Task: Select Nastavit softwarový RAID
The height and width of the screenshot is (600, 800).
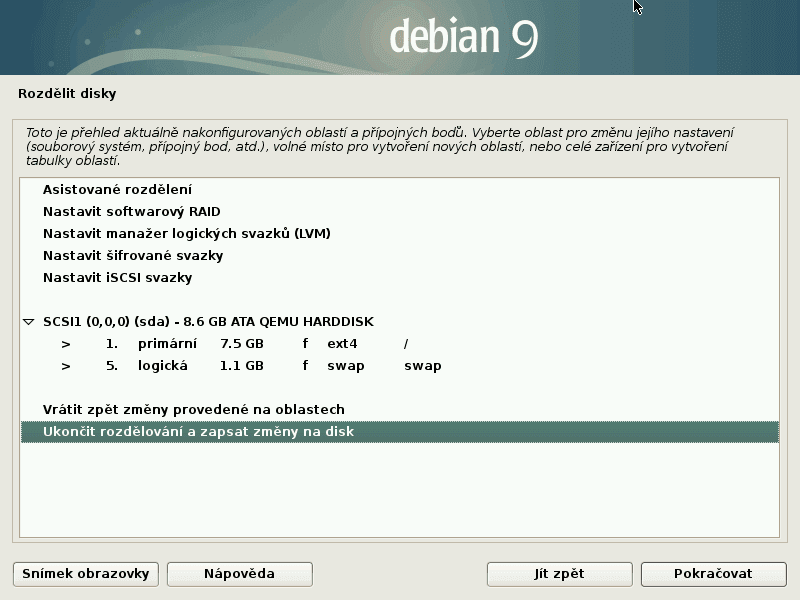Action: pos(400,212)
